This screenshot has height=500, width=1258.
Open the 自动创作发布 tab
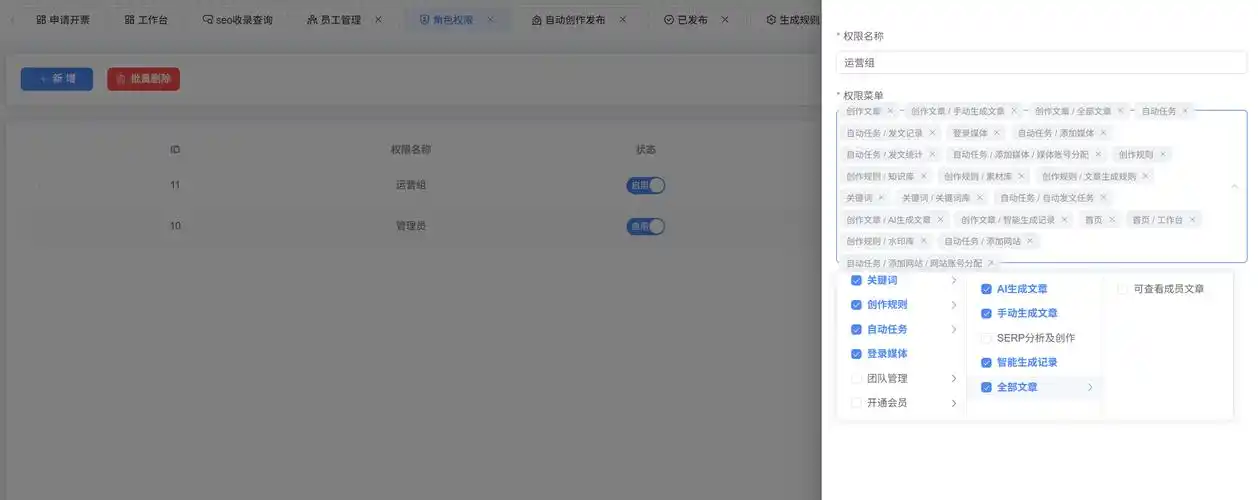[568, 19]
